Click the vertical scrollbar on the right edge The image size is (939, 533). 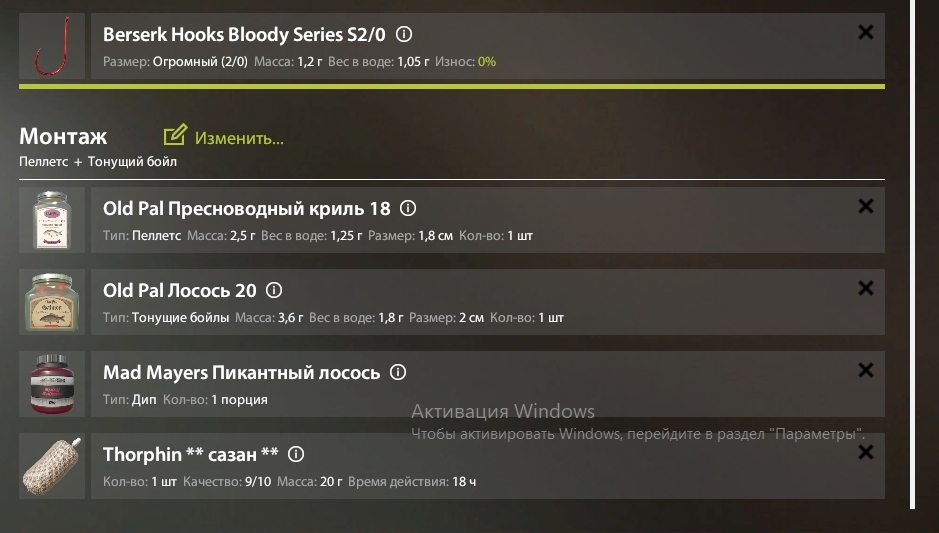click(x=913, y=255)
